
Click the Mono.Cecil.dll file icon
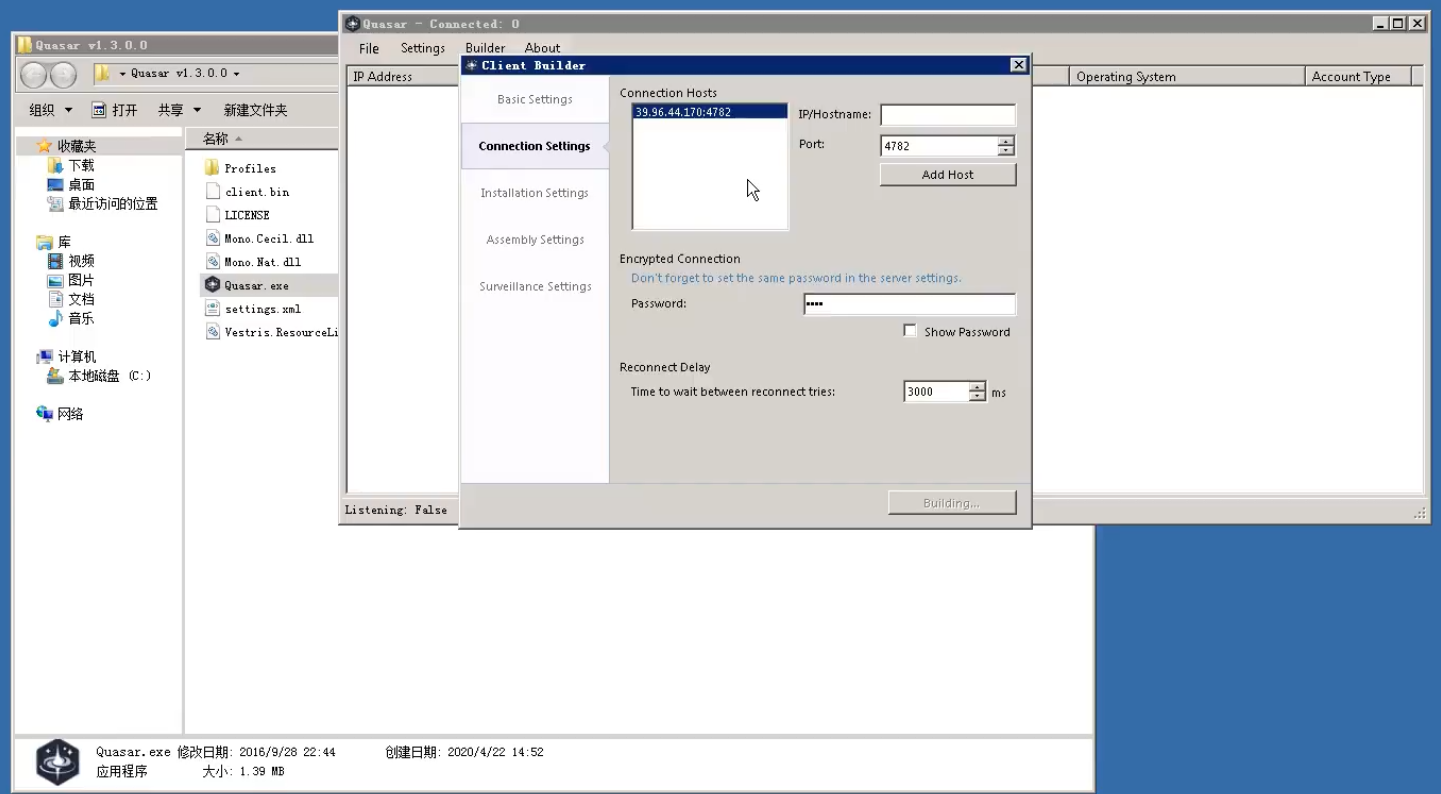[x=212, y=238]
